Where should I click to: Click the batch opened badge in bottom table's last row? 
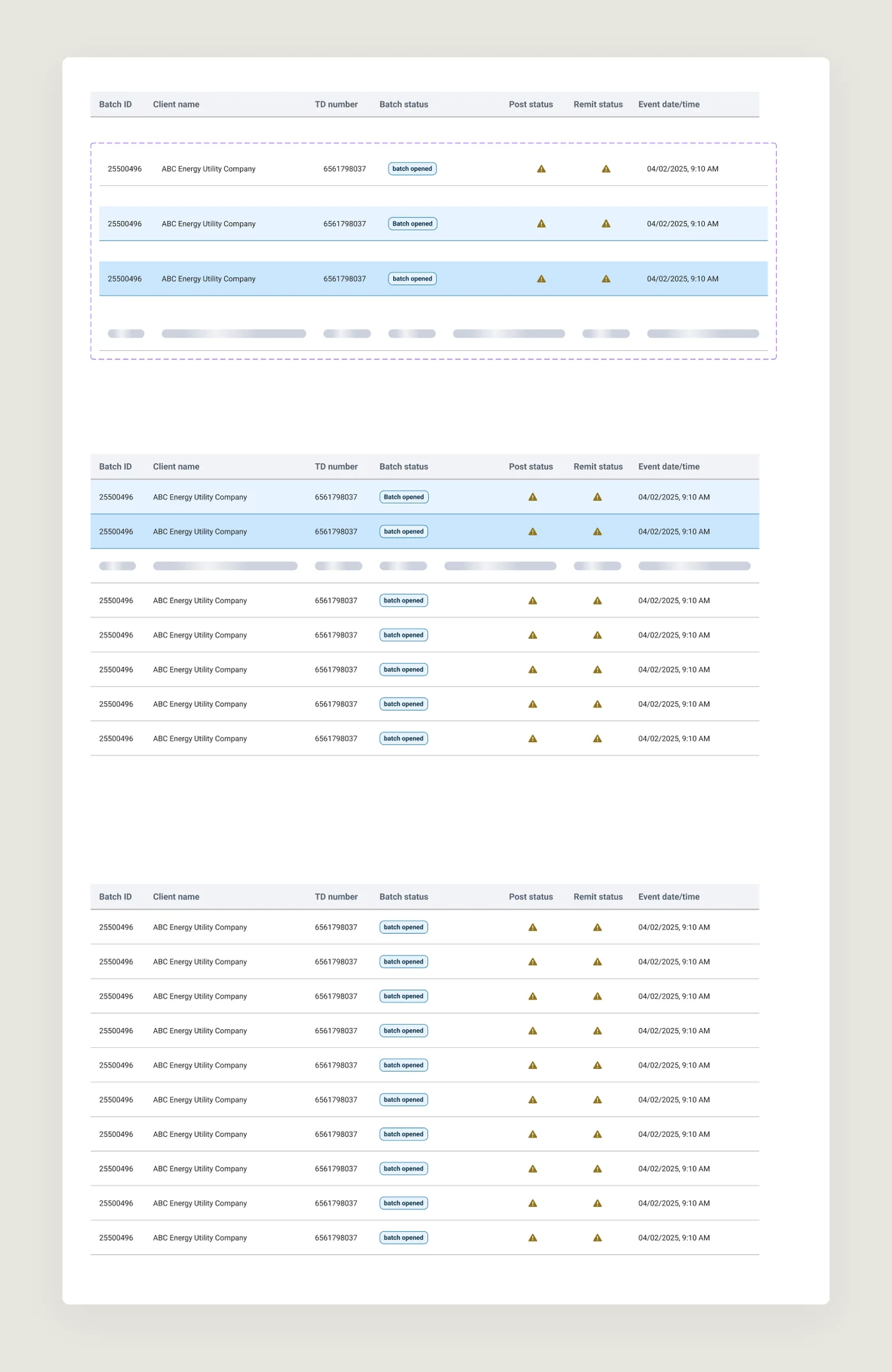[404, 1238]
